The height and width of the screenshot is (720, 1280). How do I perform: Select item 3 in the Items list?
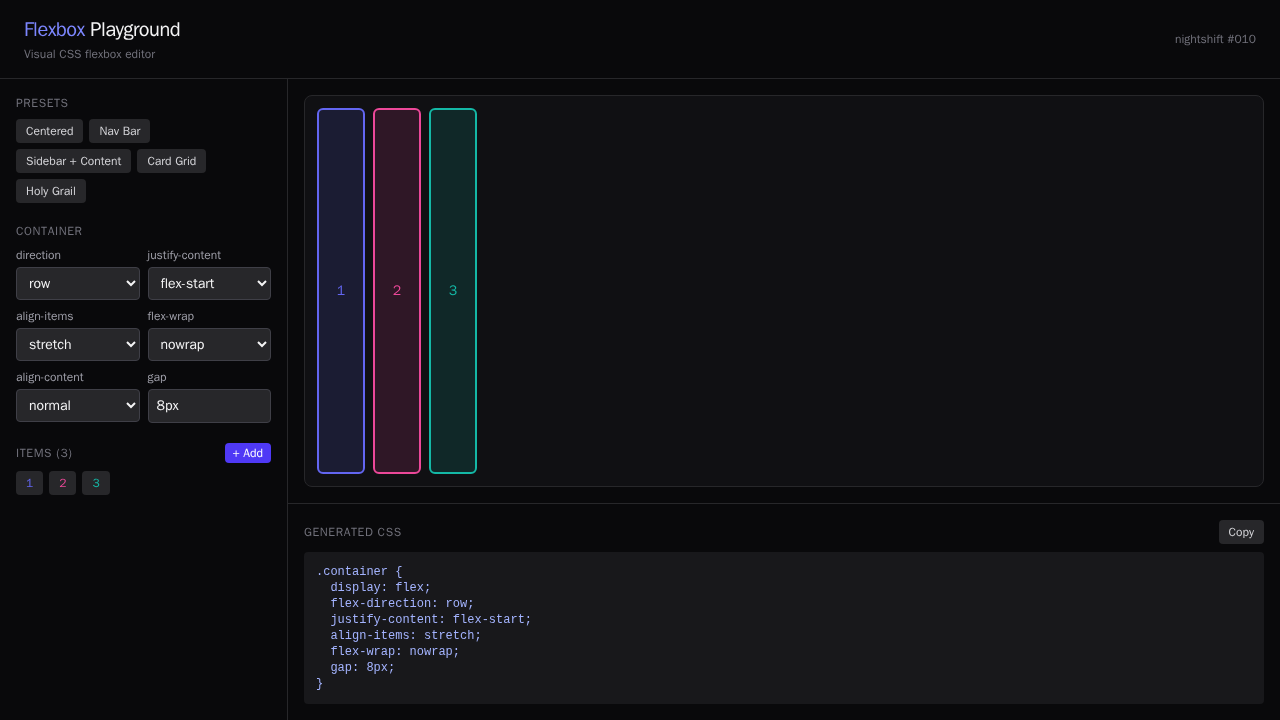point(96,483)
